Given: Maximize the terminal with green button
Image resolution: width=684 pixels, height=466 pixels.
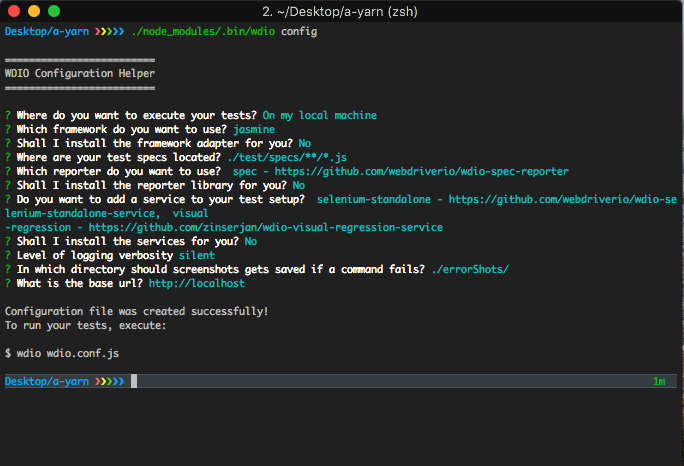Looking at the screenshot, I should pyautogui.click(x=54, y=11).
